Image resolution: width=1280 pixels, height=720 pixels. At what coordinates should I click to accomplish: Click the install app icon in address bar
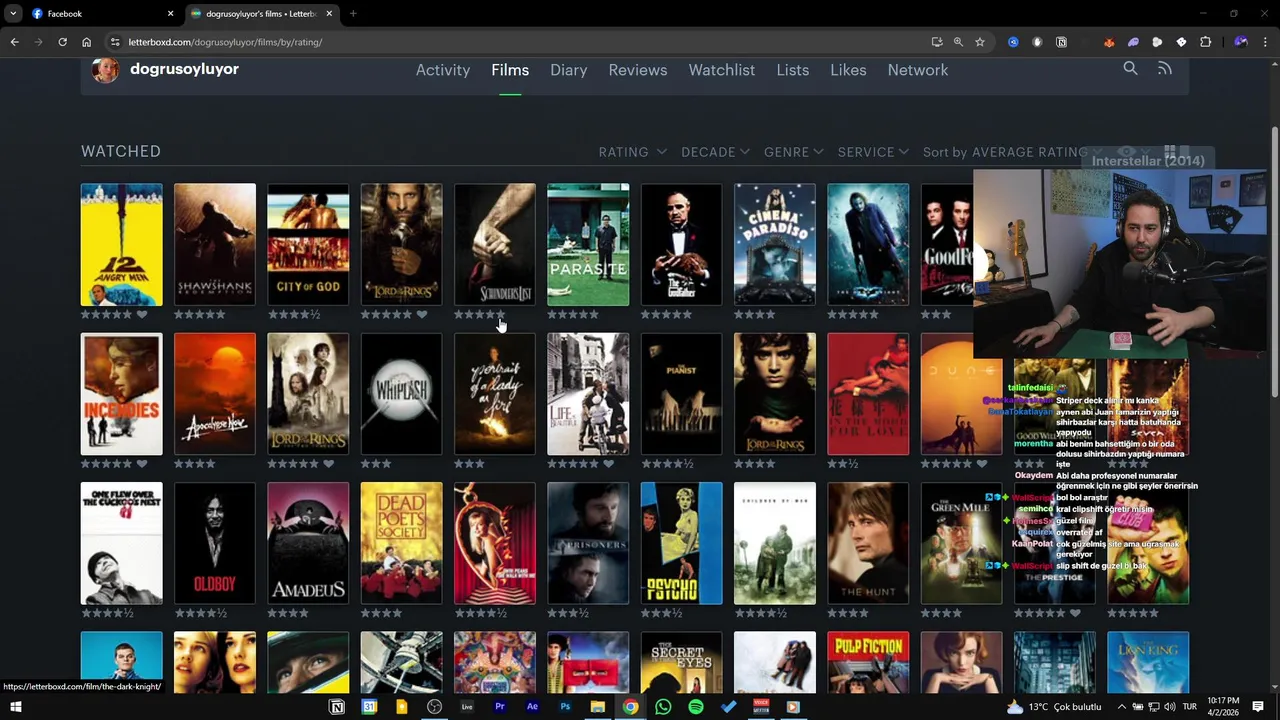[936, 42]
